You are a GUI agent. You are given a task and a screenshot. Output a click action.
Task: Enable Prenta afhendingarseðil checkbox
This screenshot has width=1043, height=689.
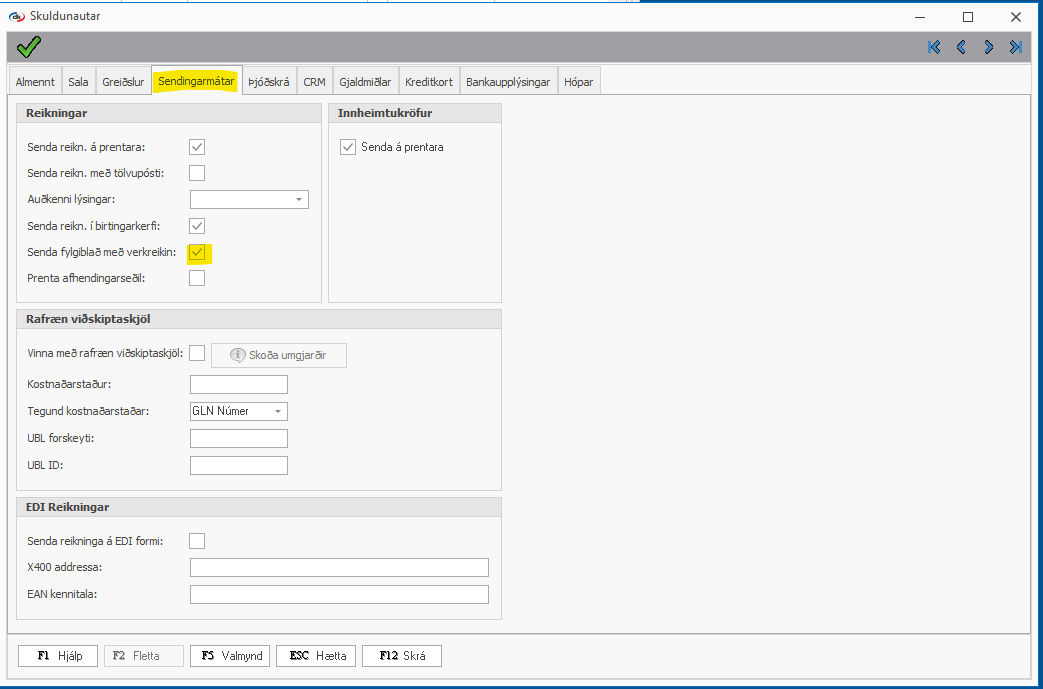pos(197,278)
